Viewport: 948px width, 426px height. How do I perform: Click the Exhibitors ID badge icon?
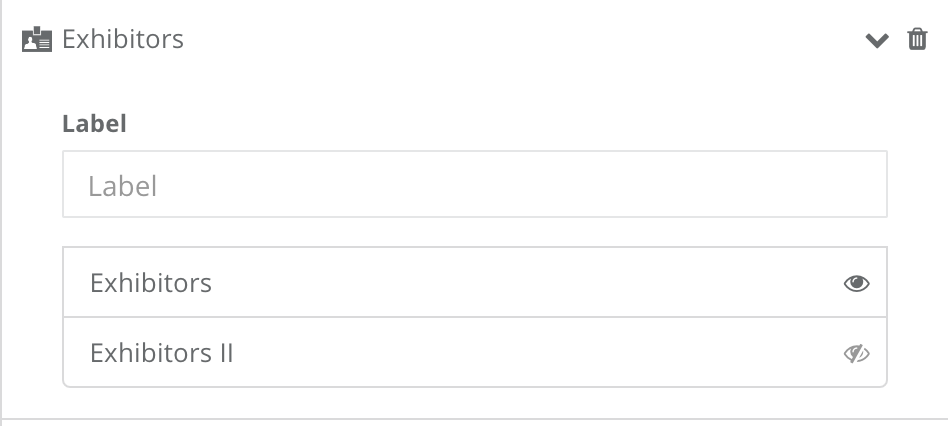pyautogui.click(x=37, y=39)
